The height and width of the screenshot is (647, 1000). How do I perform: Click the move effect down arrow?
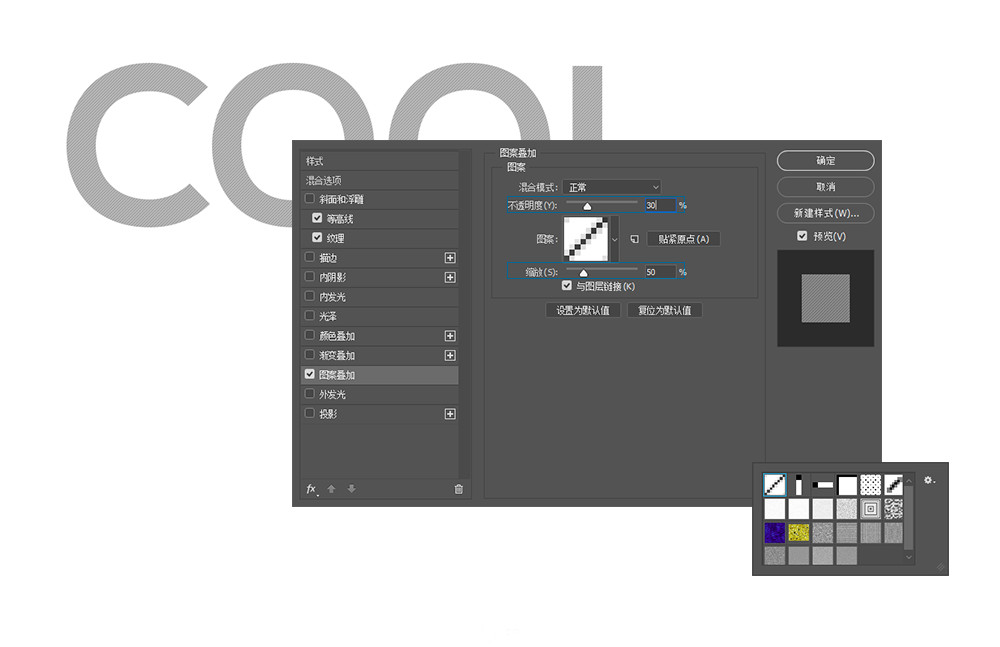[351, 489]
